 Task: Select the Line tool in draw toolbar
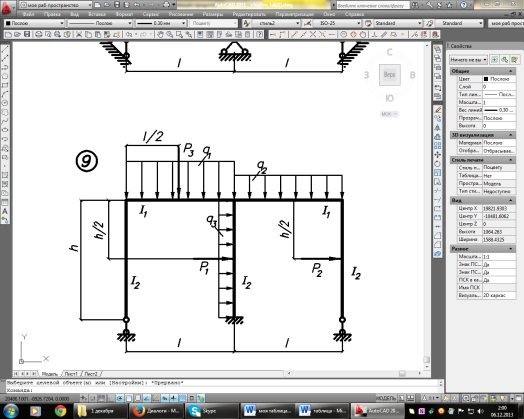(x=5, y=49)
